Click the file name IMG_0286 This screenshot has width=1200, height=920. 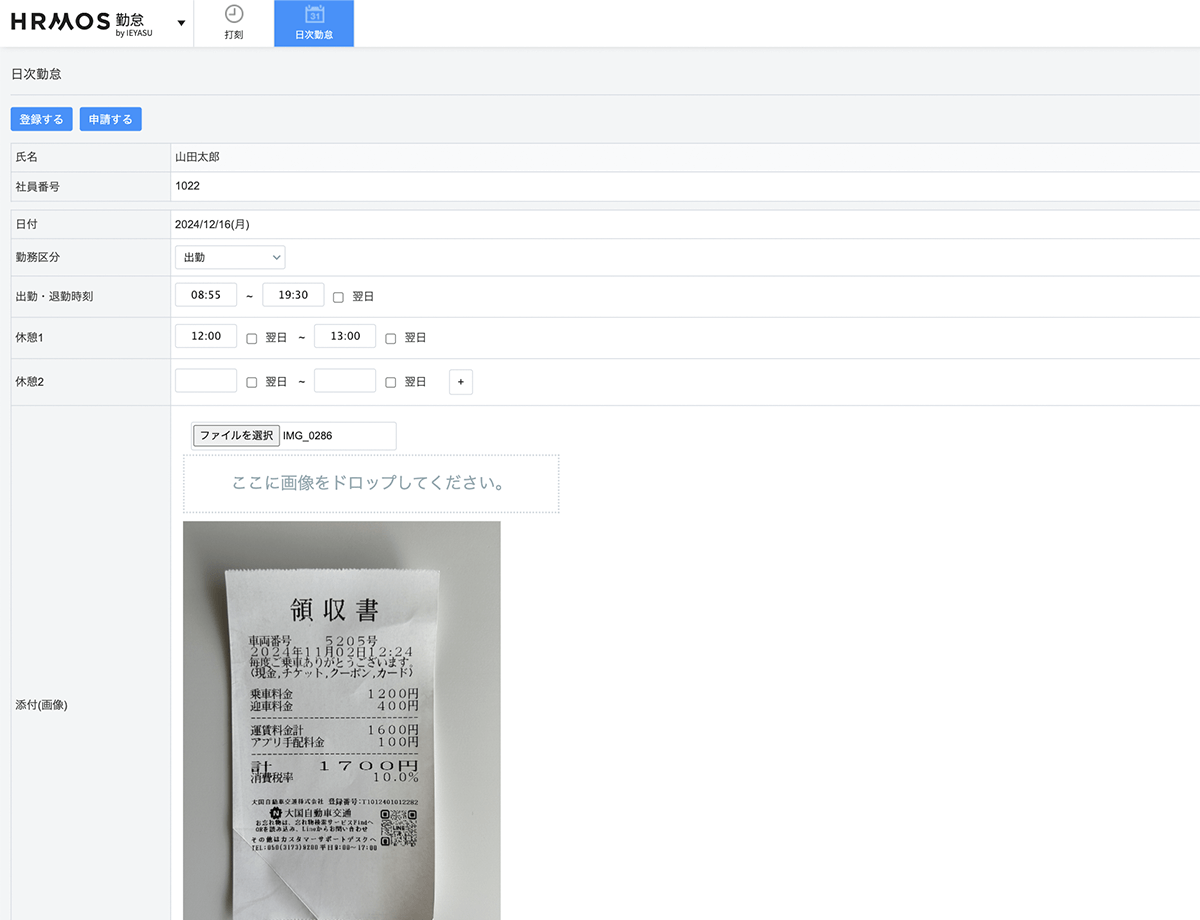(x=308, y=436)
